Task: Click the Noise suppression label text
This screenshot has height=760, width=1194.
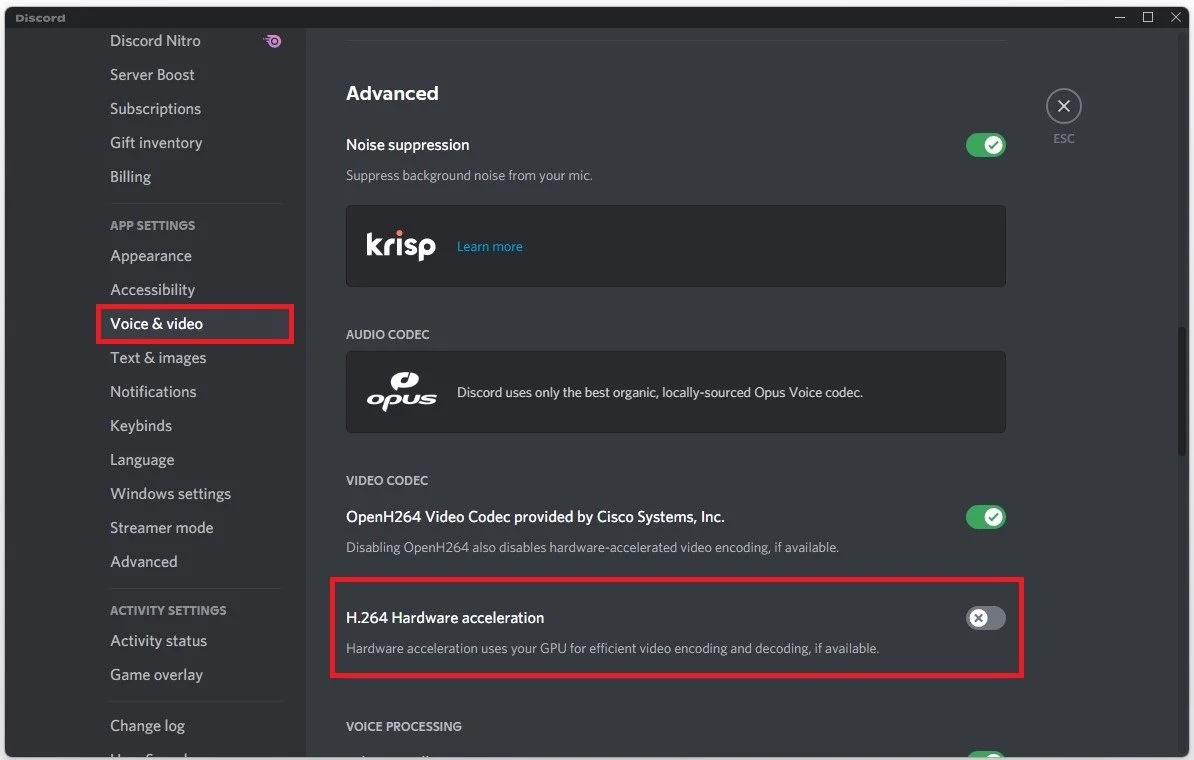Action: 407,145
